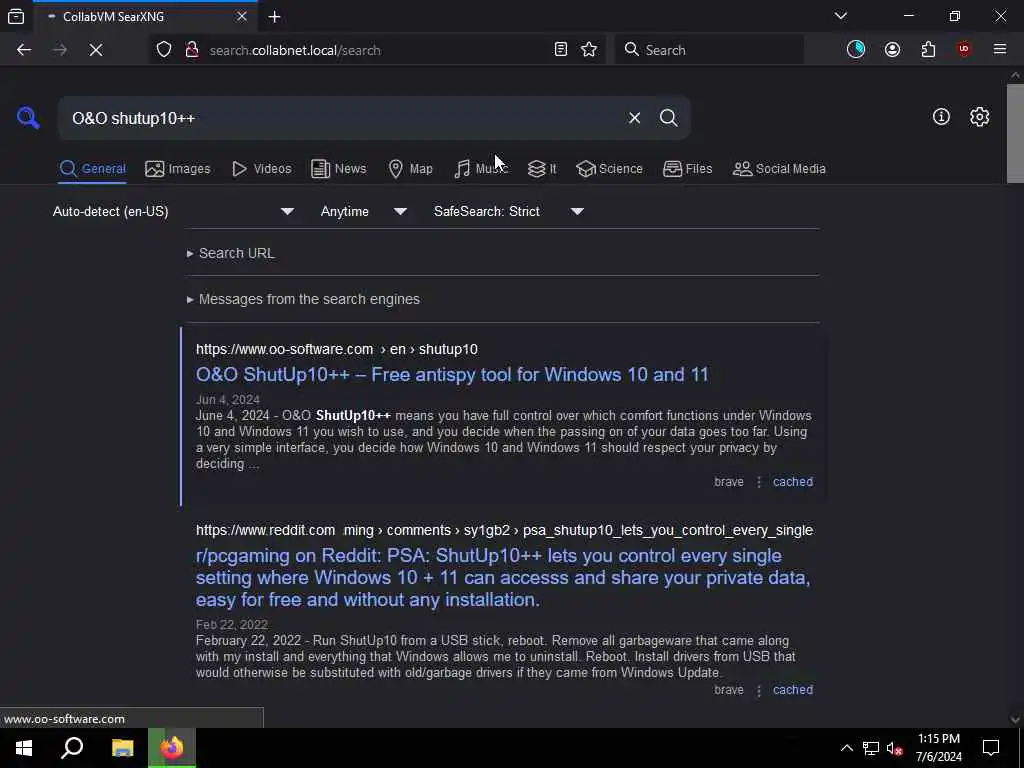Open the Extensions puzzle icon
This screenshot has width=1024, height=768.
click(x=928, y=50)
